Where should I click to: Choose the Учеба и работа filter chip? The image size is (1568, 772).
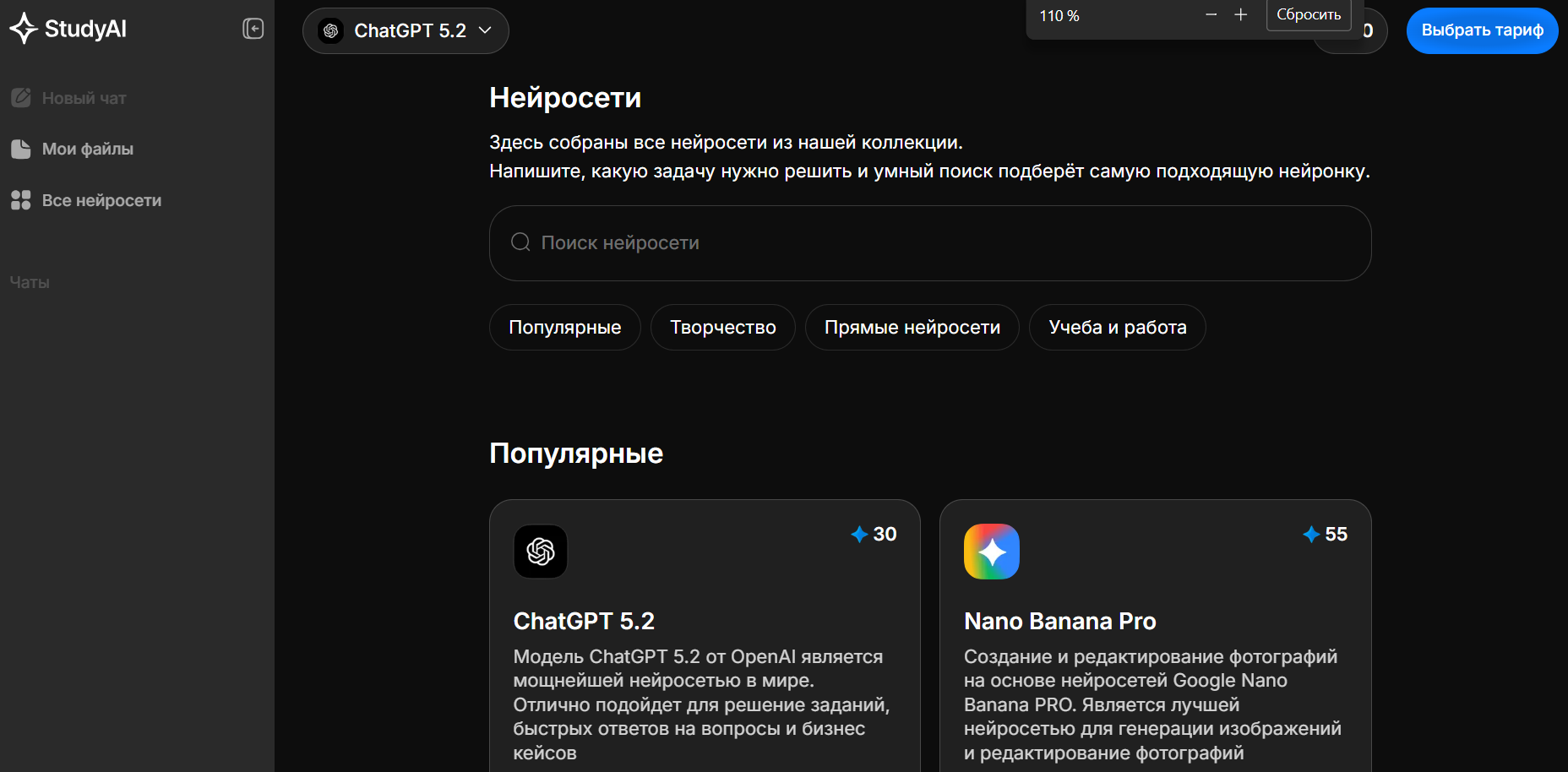1117,328
